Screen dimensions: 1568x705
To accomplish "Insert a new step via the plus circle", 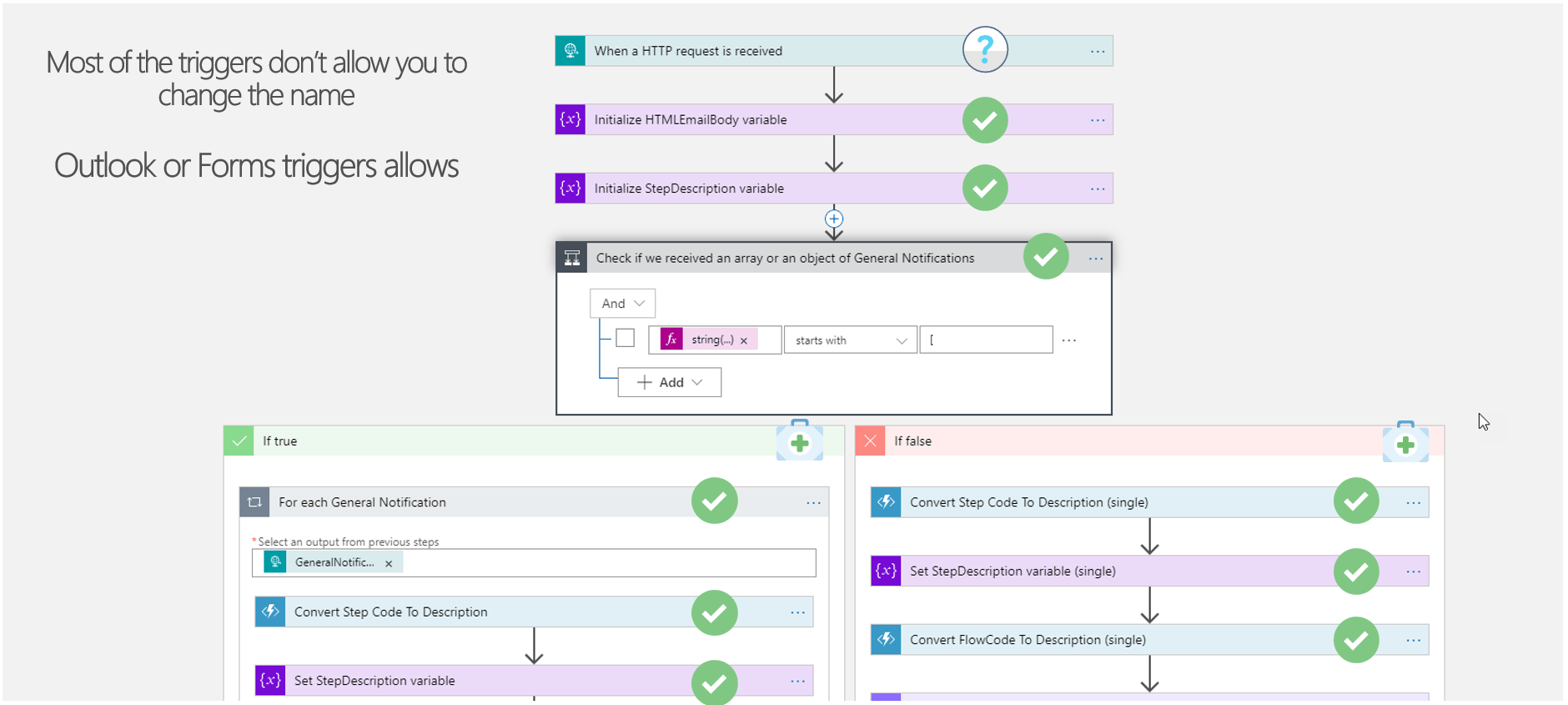I will [x=834, y=219].
